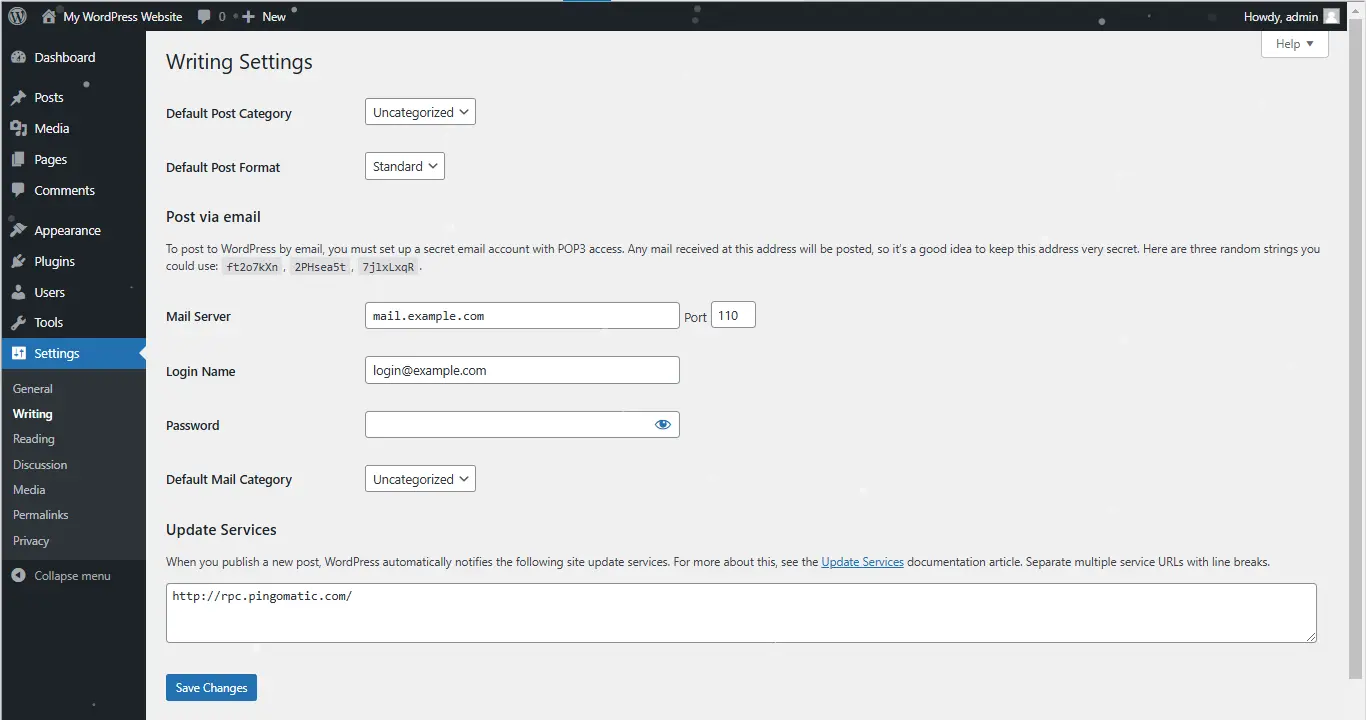1366x720 pixels.
Task: Open the Default Post Format dropdown
Action: coord(405,166)
